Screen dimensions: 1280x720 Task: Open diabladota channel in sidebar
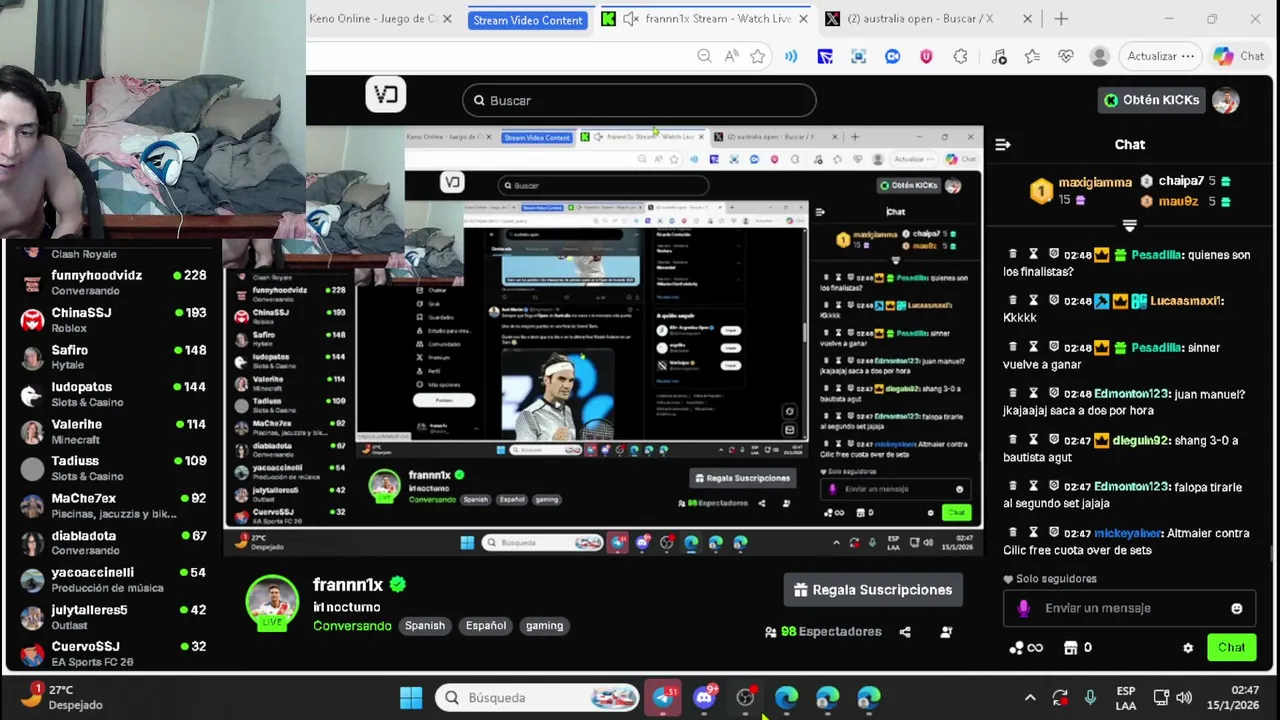point(113,542)
